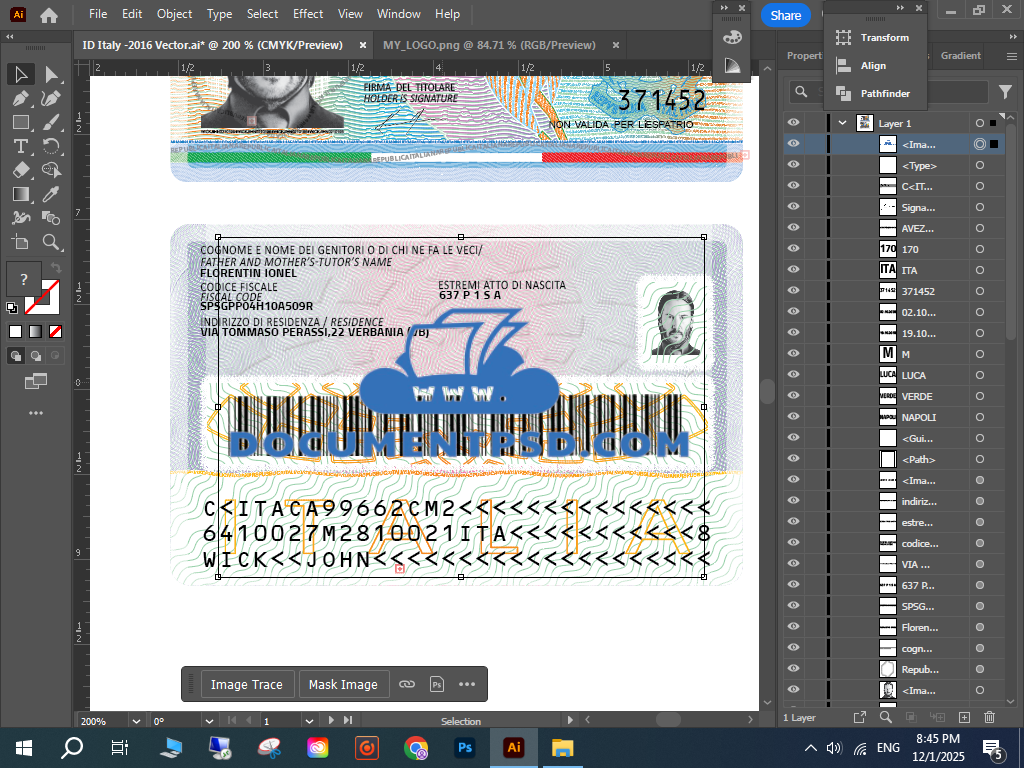Select the Artboard tool
The width and height of the screenshot is (1024, 768).
click(x=20, y=242)
